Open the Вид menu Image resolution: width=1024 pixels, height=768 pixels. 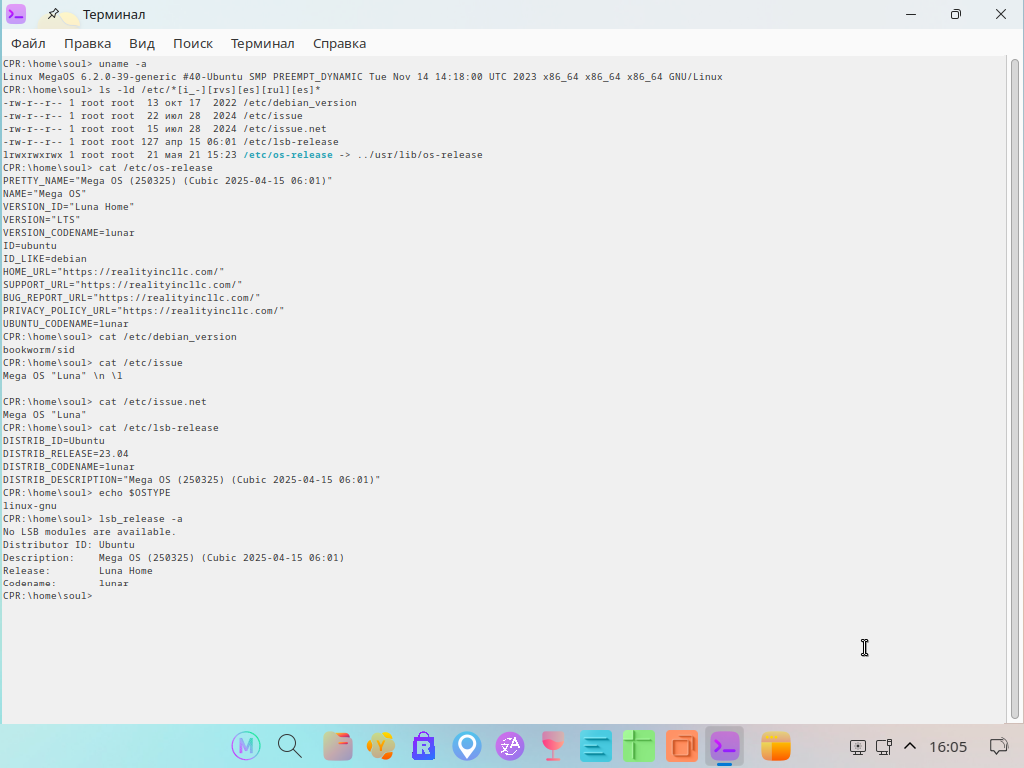pos(142,43)
